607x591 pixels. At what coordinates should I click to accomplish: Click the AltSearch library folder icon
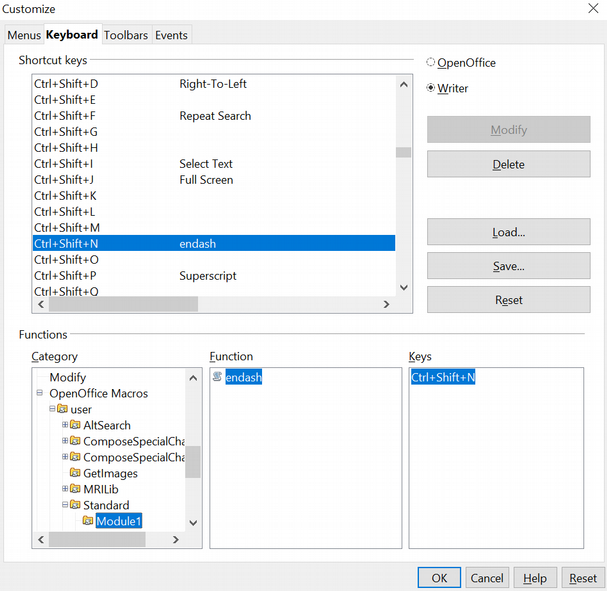75,425
